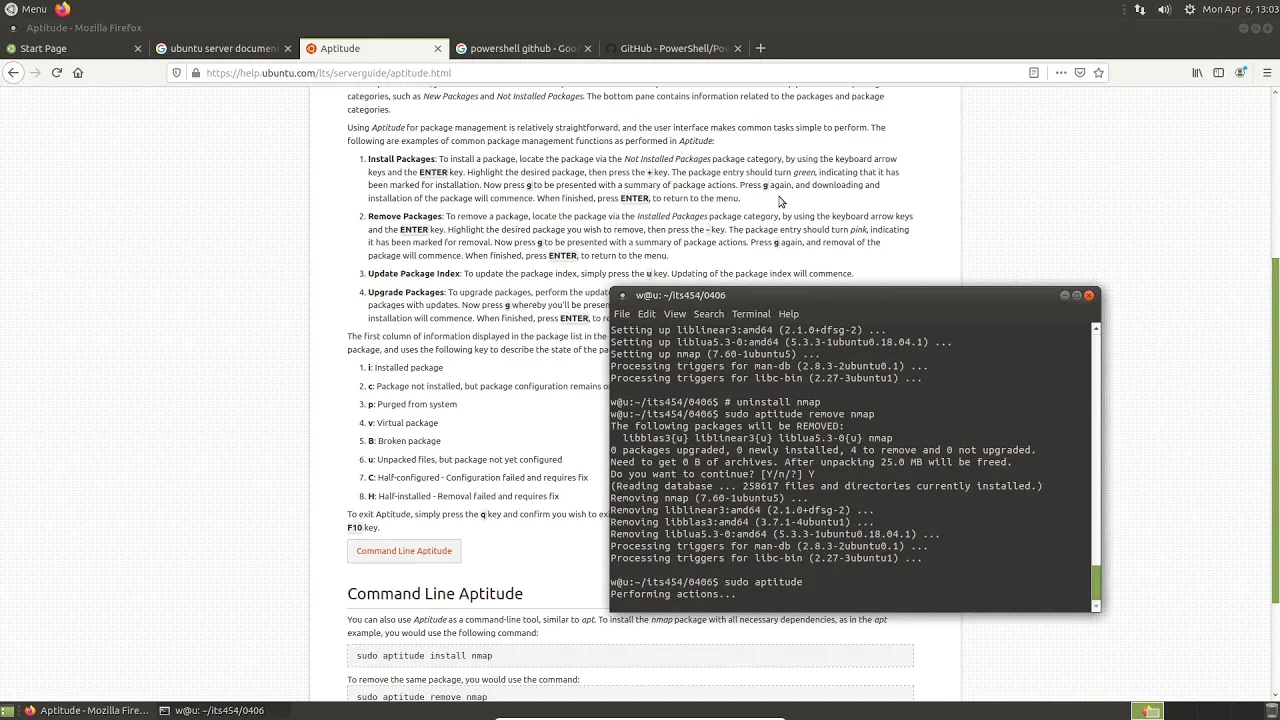Activate Aptitude Firefox window in the taskbar
Image resolution: width=1280 pixels, height=720 pixels.
click(x=87, y=711)
